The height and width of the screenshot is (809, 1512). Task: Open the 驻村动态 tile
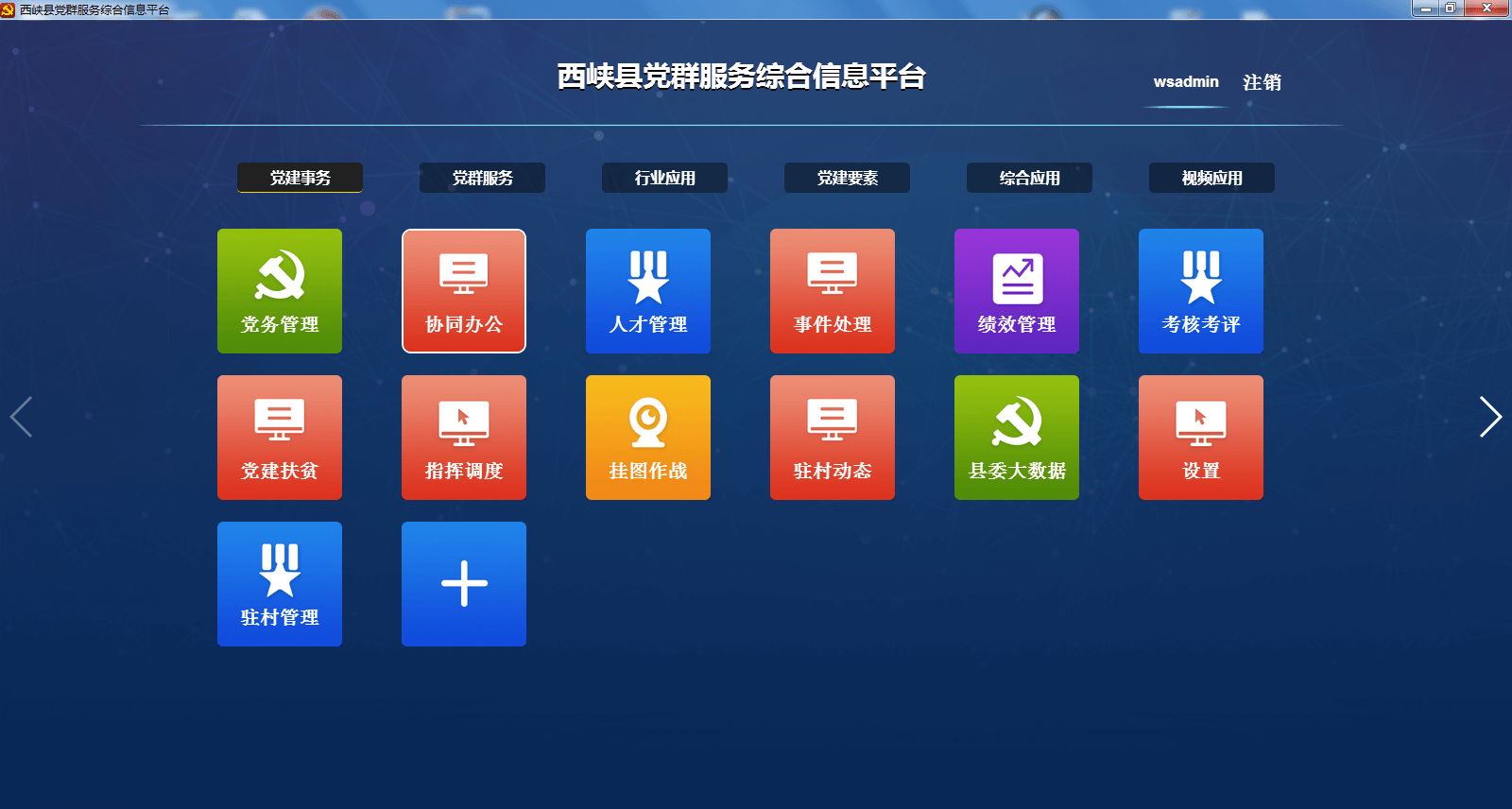click(833, 438)
